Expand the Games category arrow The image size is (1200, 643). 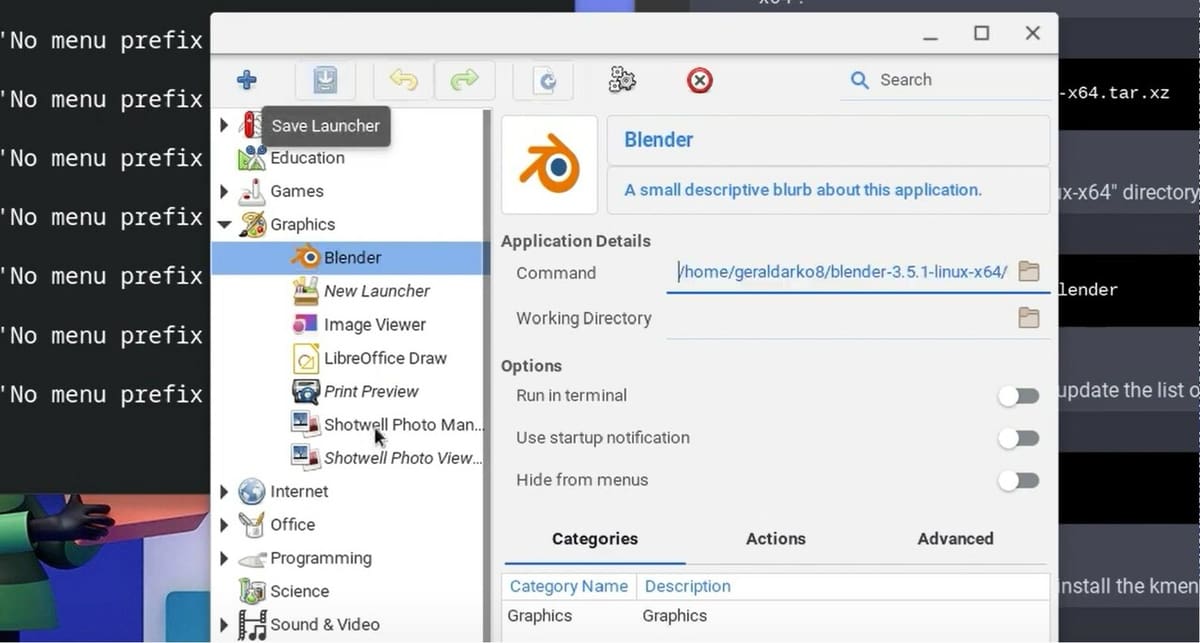pos(224,191)
